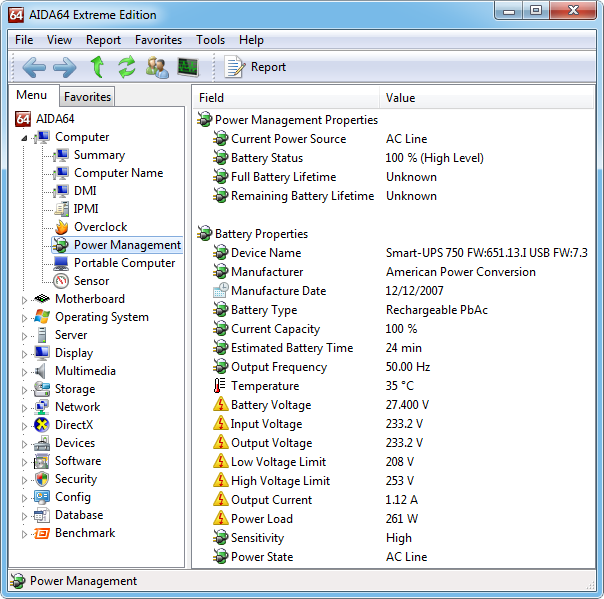
Task: Click the Security shield icon
Action: pos(42,479)
